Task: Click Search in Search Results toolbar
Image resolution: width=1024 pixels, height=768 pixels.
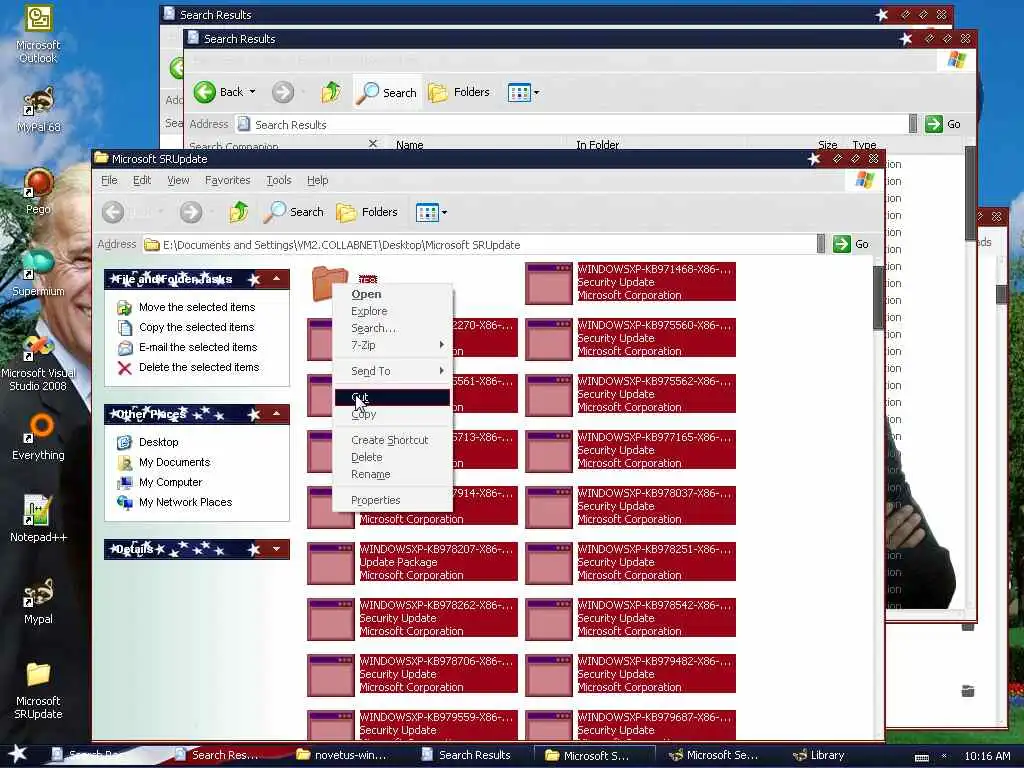Action: [x=387, y=92]
